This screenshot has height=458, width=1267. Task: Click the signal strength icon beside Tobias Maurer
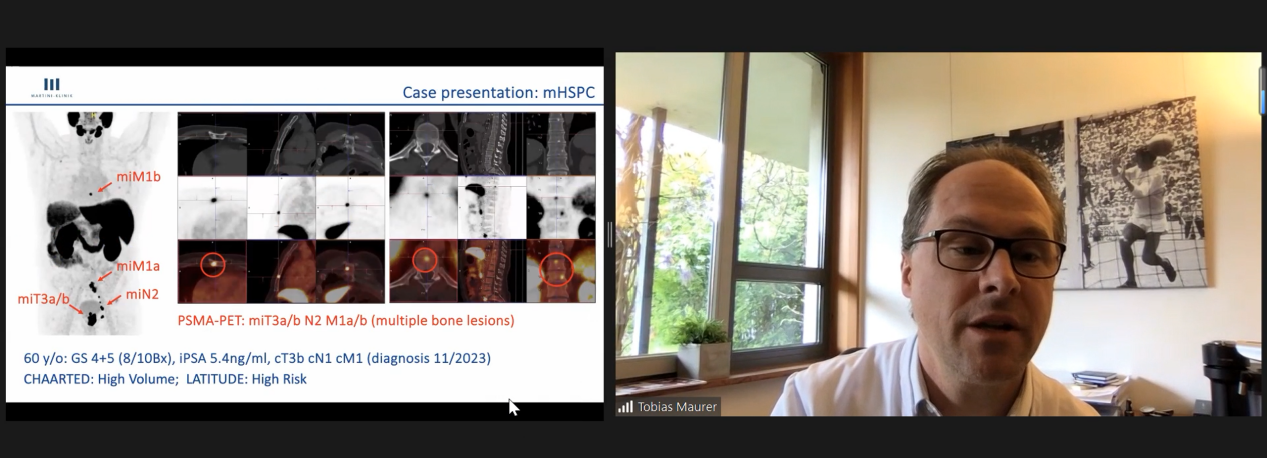pos(625,407)
